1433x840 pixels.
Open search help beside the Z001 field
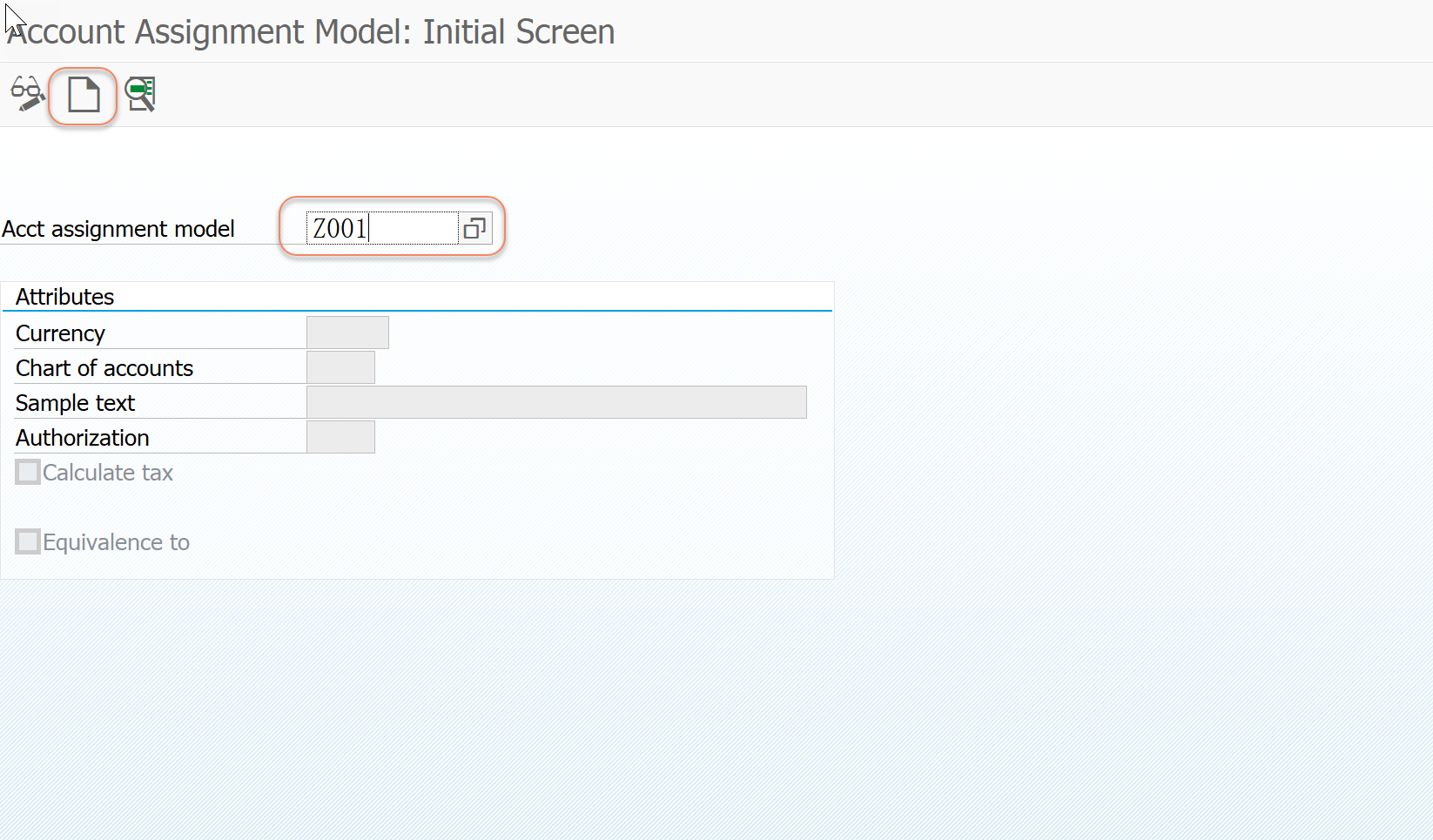click(474, 228)
